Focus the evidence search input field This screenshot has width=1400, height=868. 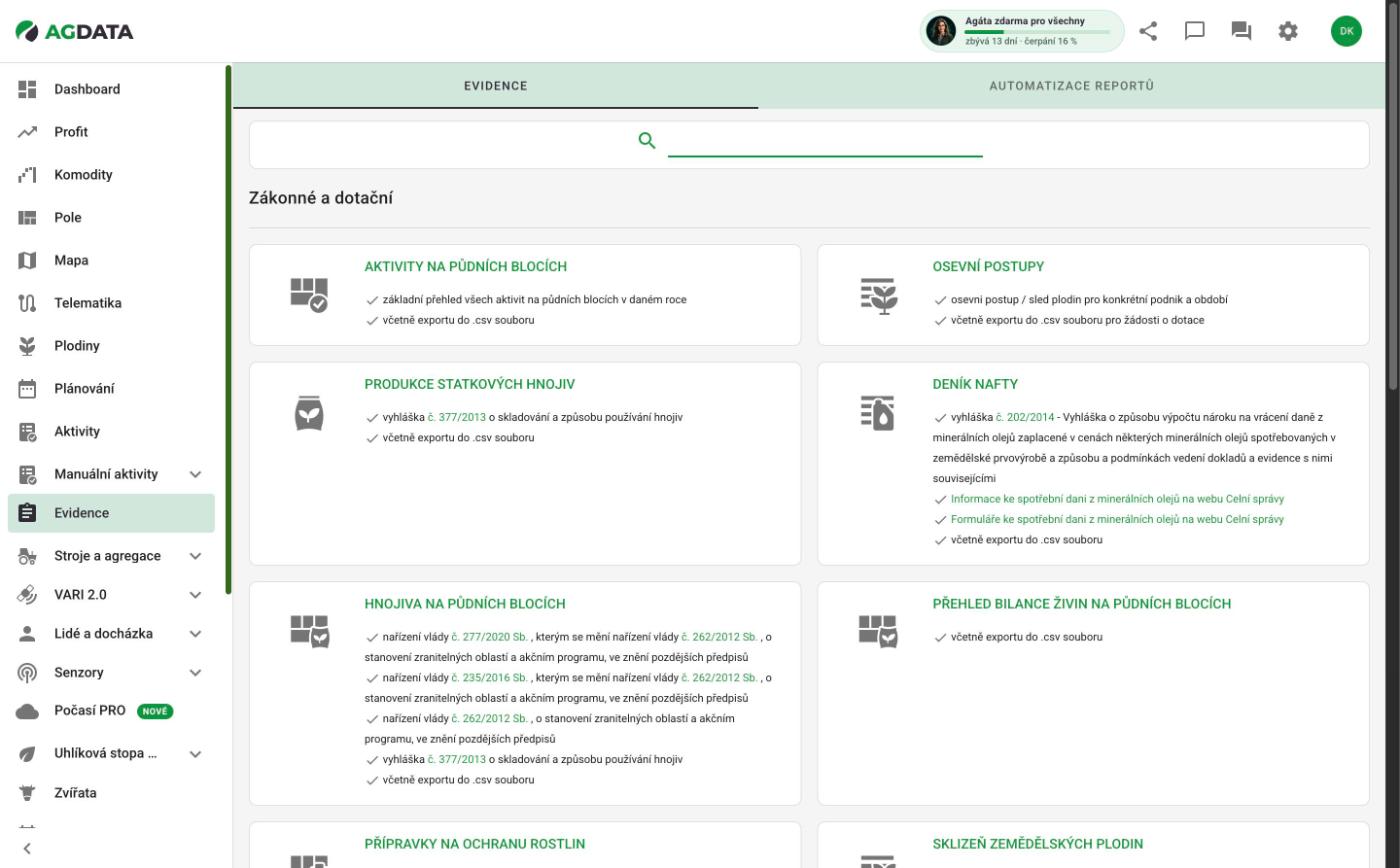click(x=825, y=142)
